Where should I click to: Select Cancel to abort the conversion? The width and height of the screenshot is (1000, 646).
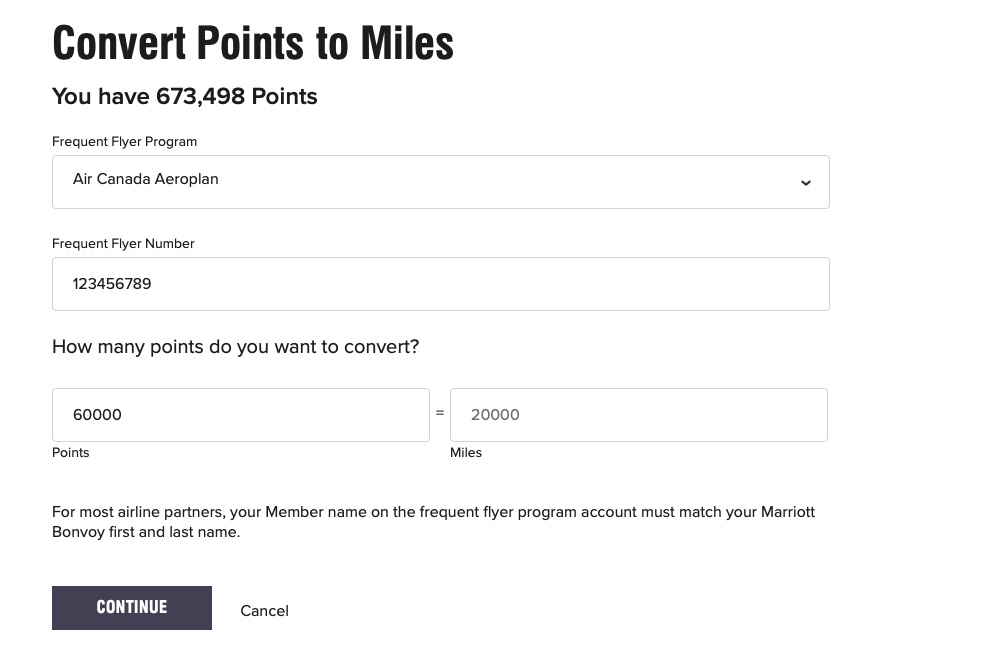coord(264,610)
